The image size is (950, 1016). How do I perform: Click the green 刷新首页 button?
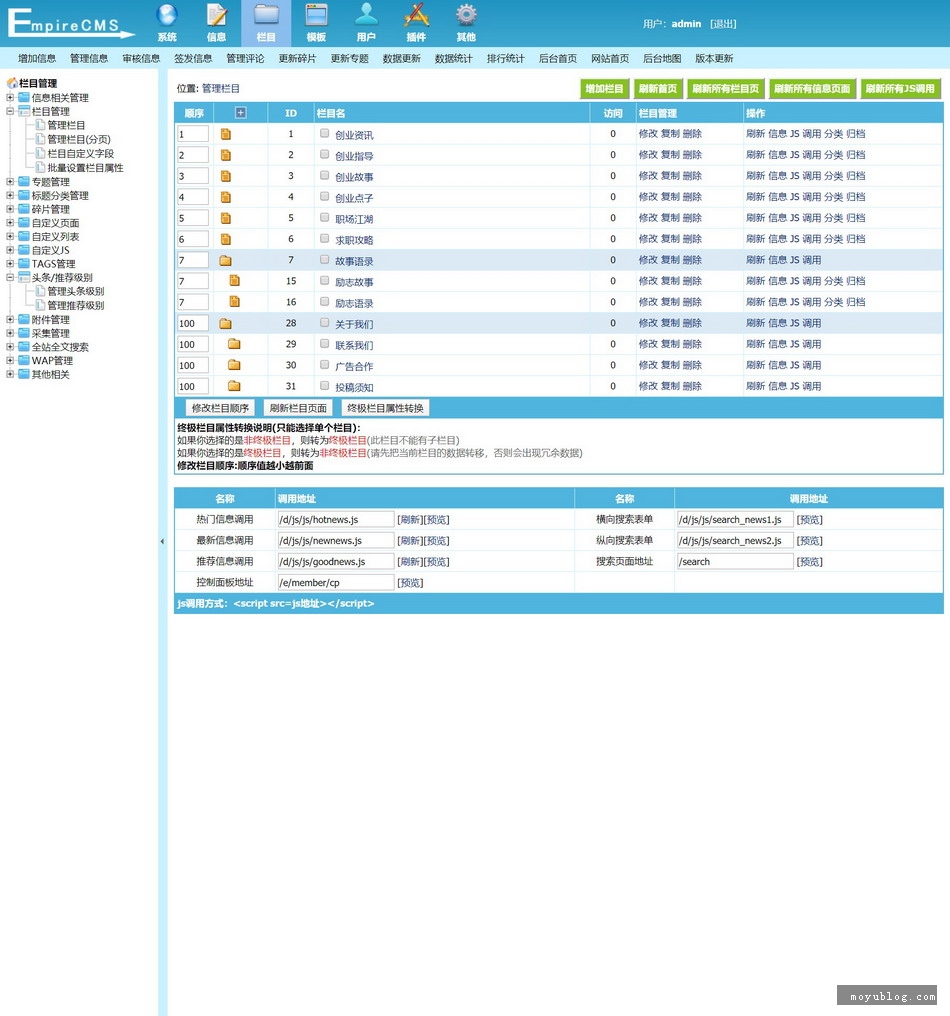click(x=658, y=89)
